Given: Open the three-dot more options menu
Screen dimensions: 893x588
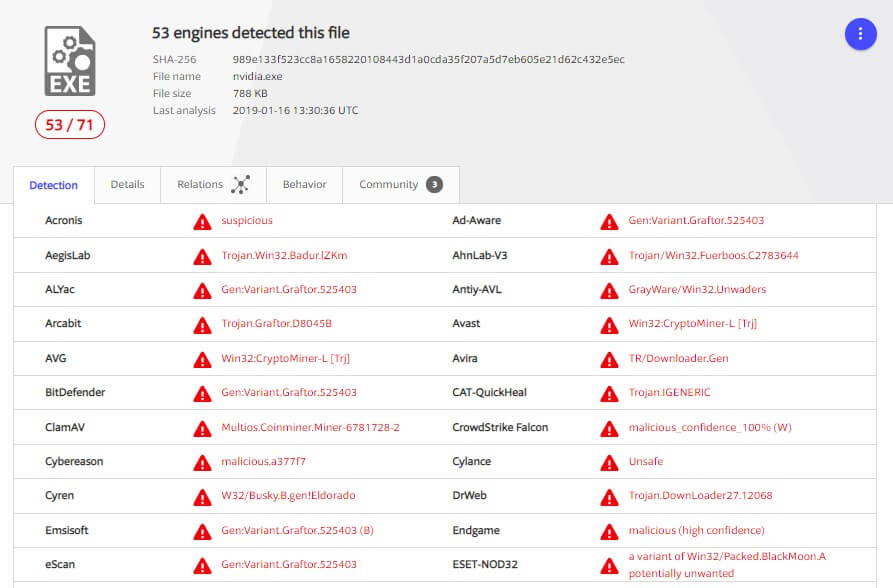Looking at the screenshot, I should click(860, 34).
